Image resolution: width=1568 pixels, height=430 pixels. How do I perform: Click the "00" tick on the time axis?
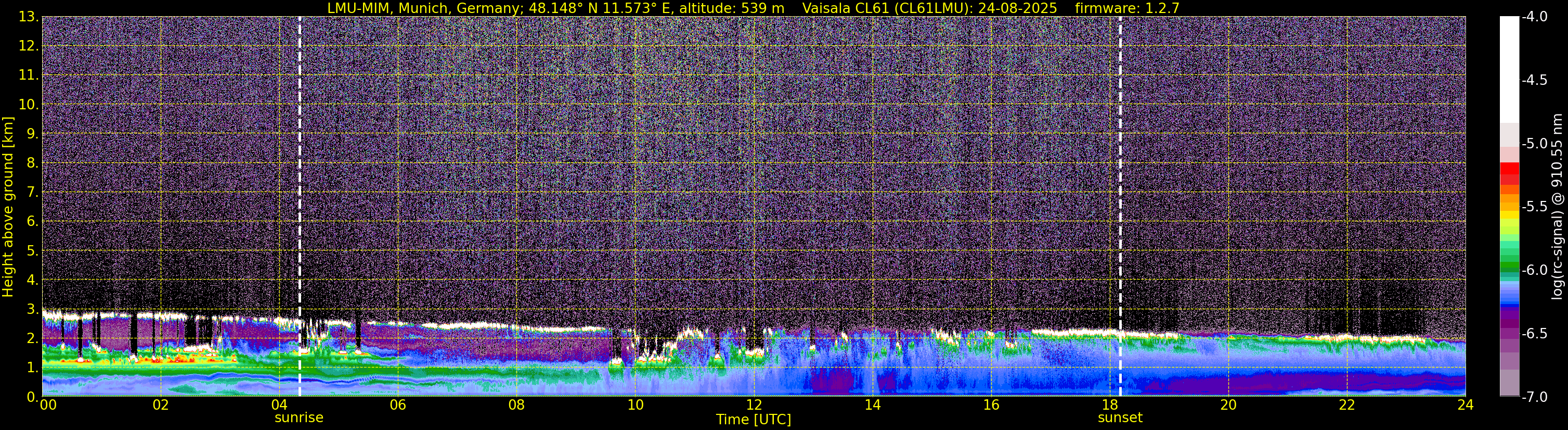click(47, 405)
